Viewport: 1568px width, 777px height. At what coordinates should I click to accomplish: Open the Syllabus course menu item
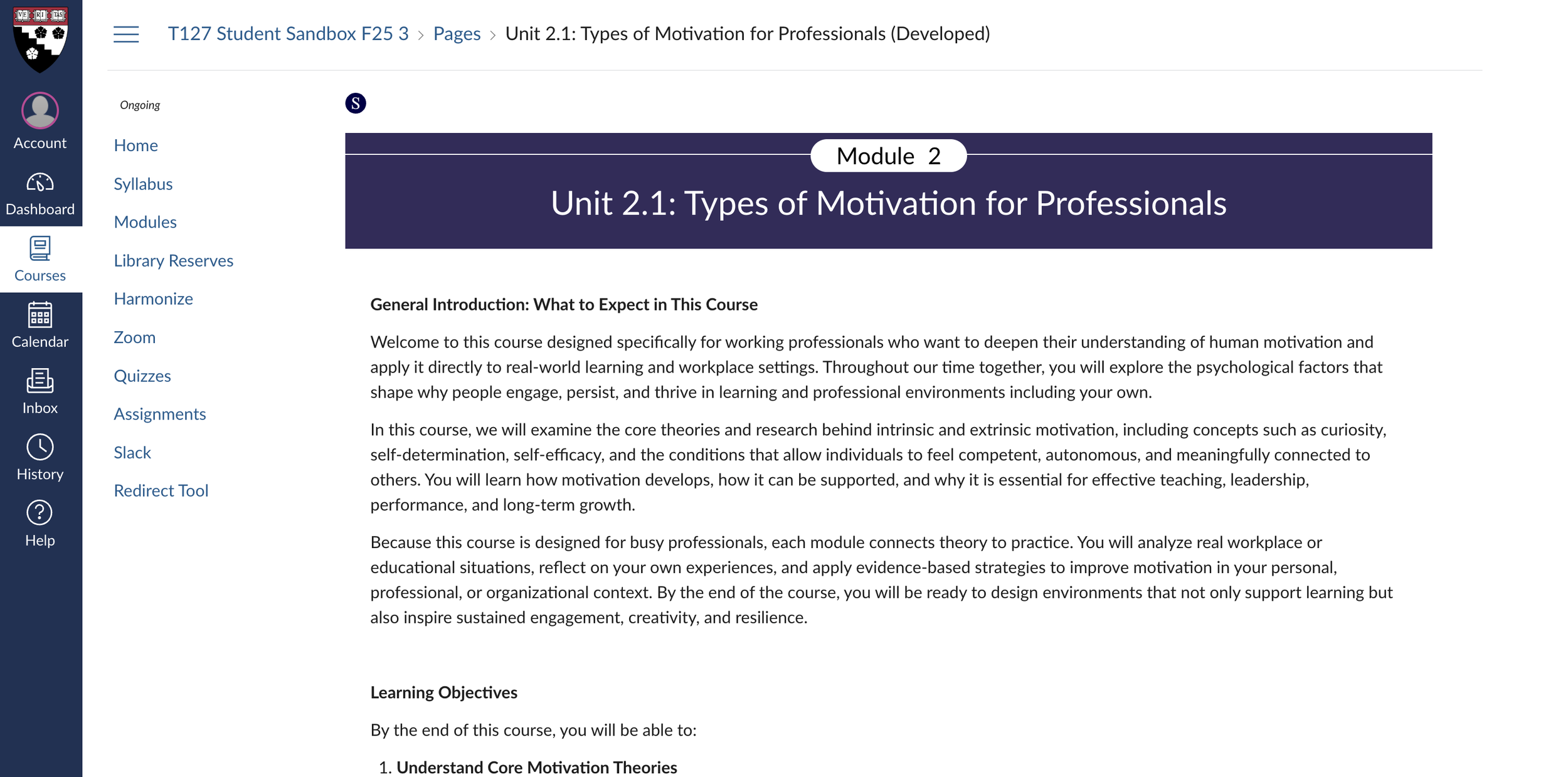[x=143, y=184]
